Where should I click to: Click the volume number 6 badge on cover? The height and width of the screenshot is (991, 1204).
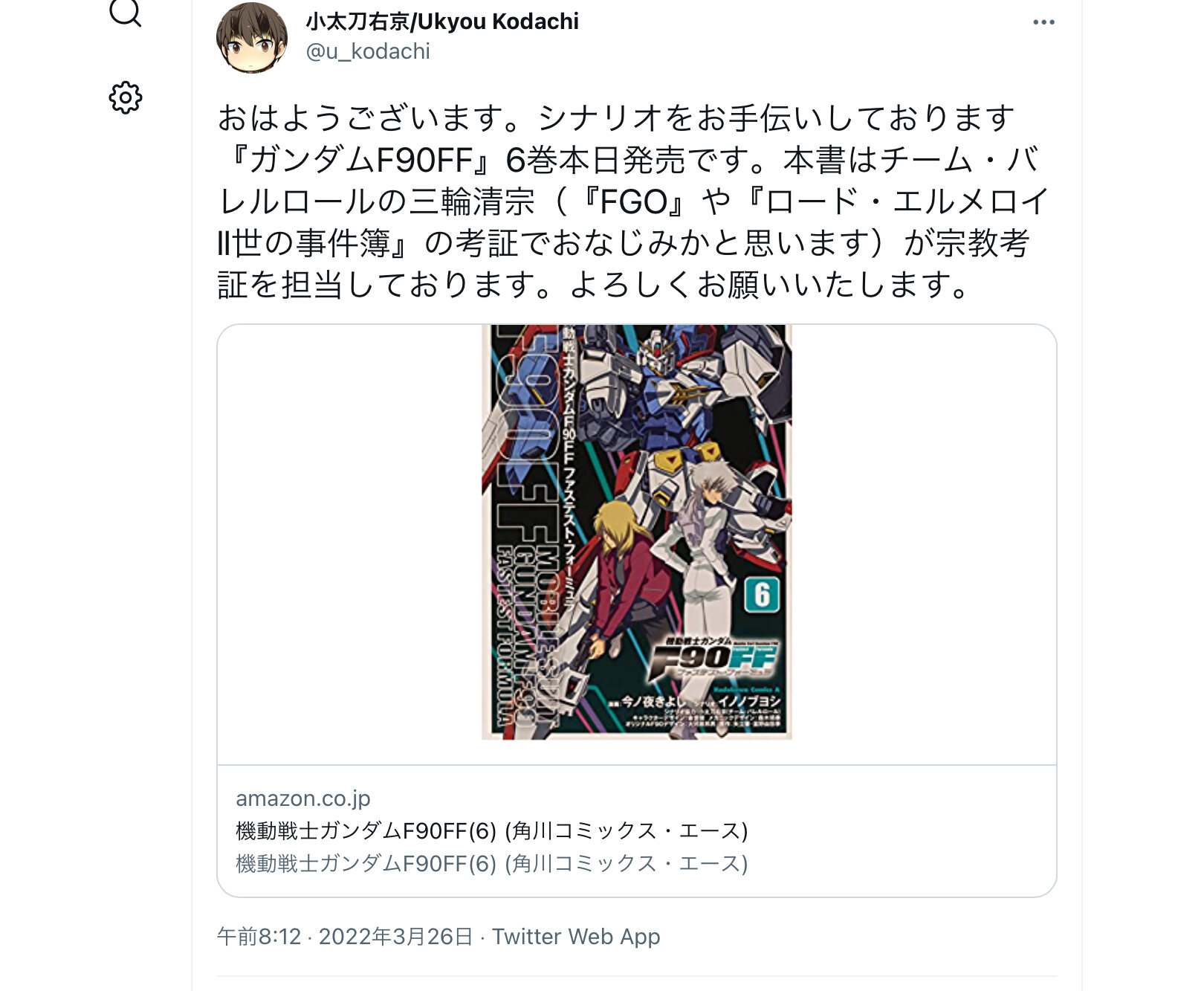pos(762,595)
